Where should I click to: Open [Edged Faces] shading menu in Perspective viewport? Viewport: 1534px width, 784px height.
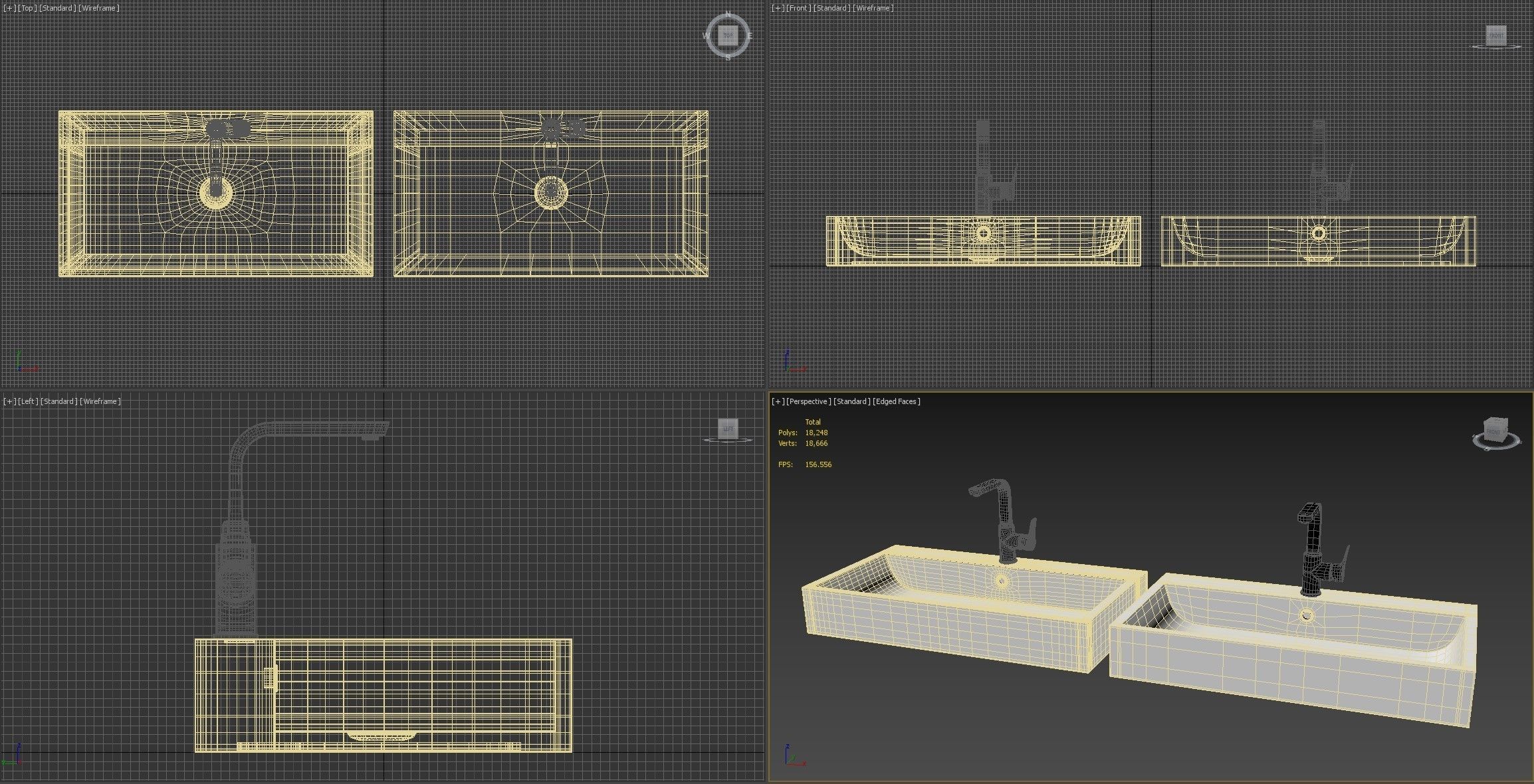[x=897, y=401]
